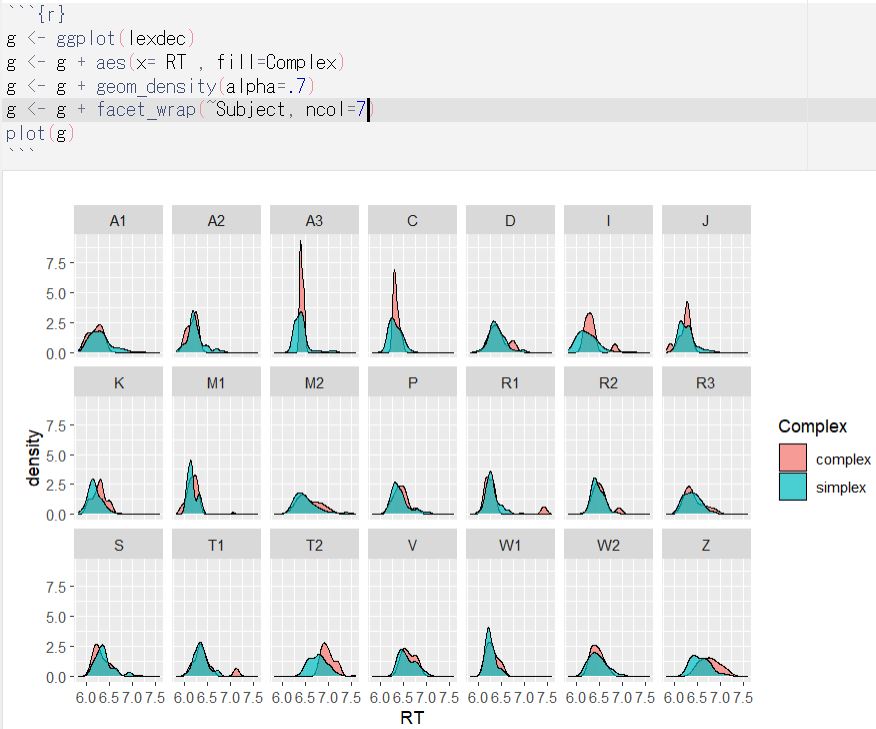Click the R3 facet header

click(x=706, y=382)
